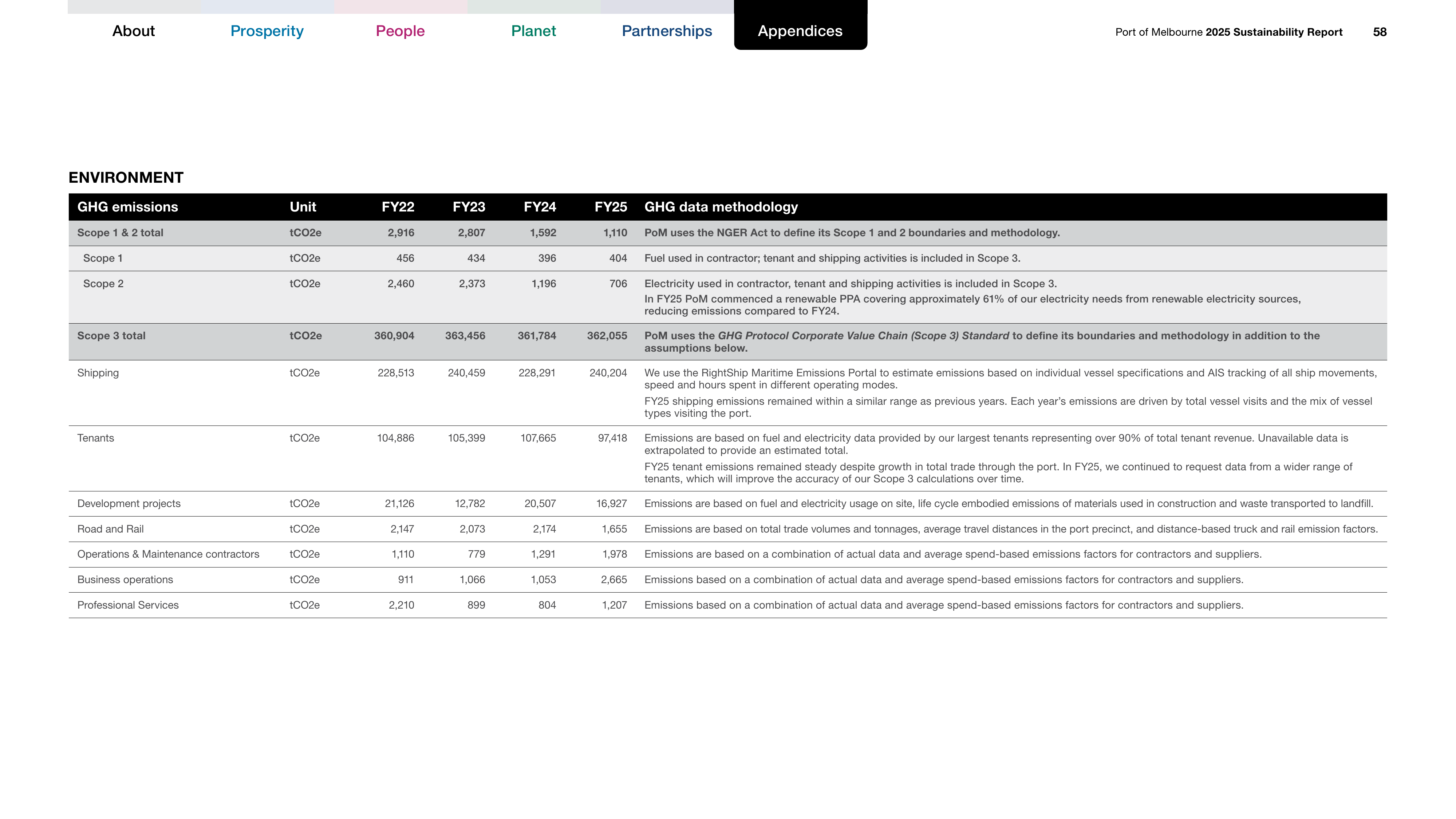Click Operations & Maintenance FY23 value 779
Image resolution: width=1456 pixels, height=819 pixels.
tap(477, 554)
